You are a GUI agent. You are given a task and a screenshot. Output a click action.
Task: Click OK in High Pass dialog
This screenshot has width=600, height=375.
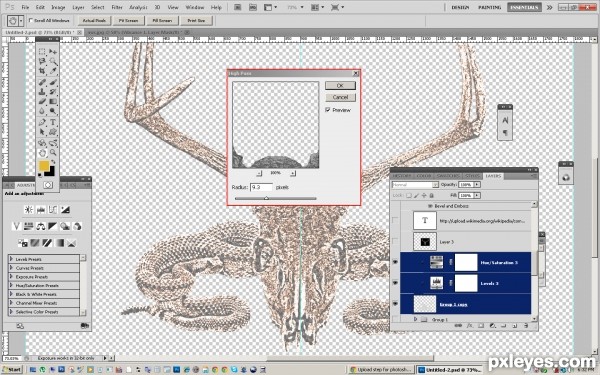pos(340,85)
